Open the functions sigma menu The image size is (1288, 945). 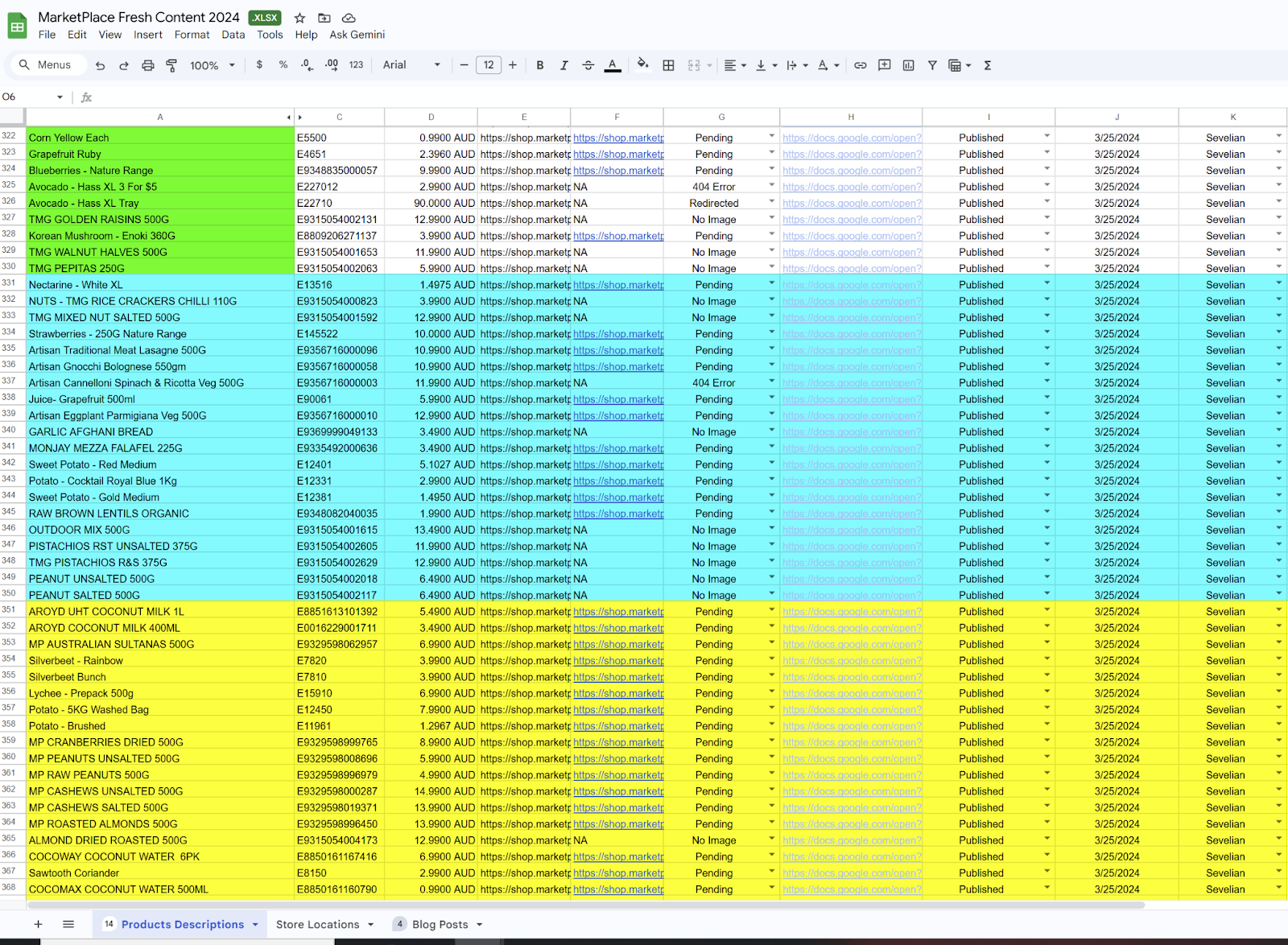[988, 65]
